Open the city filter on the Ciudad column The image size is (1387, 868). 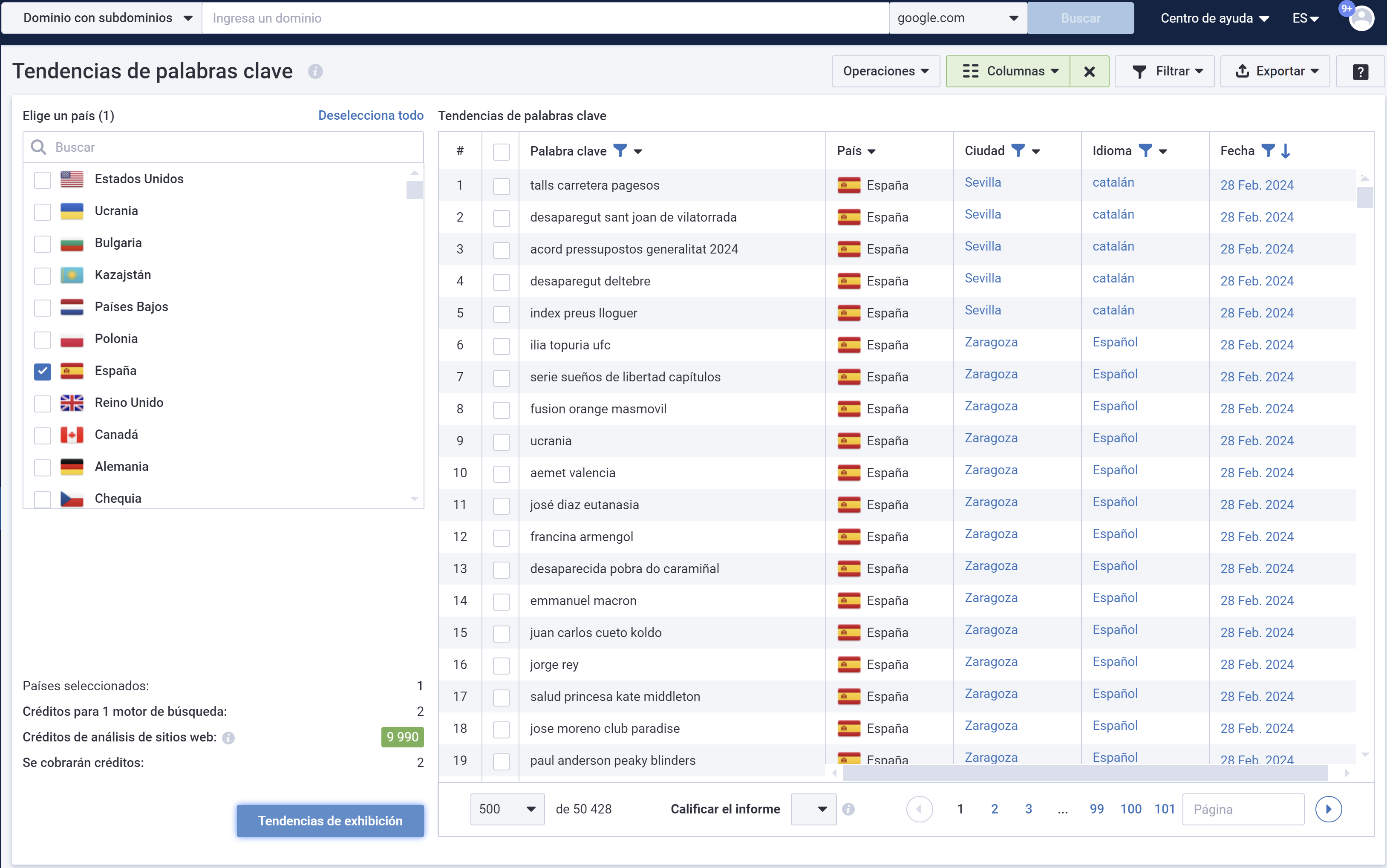[1019, 150]
